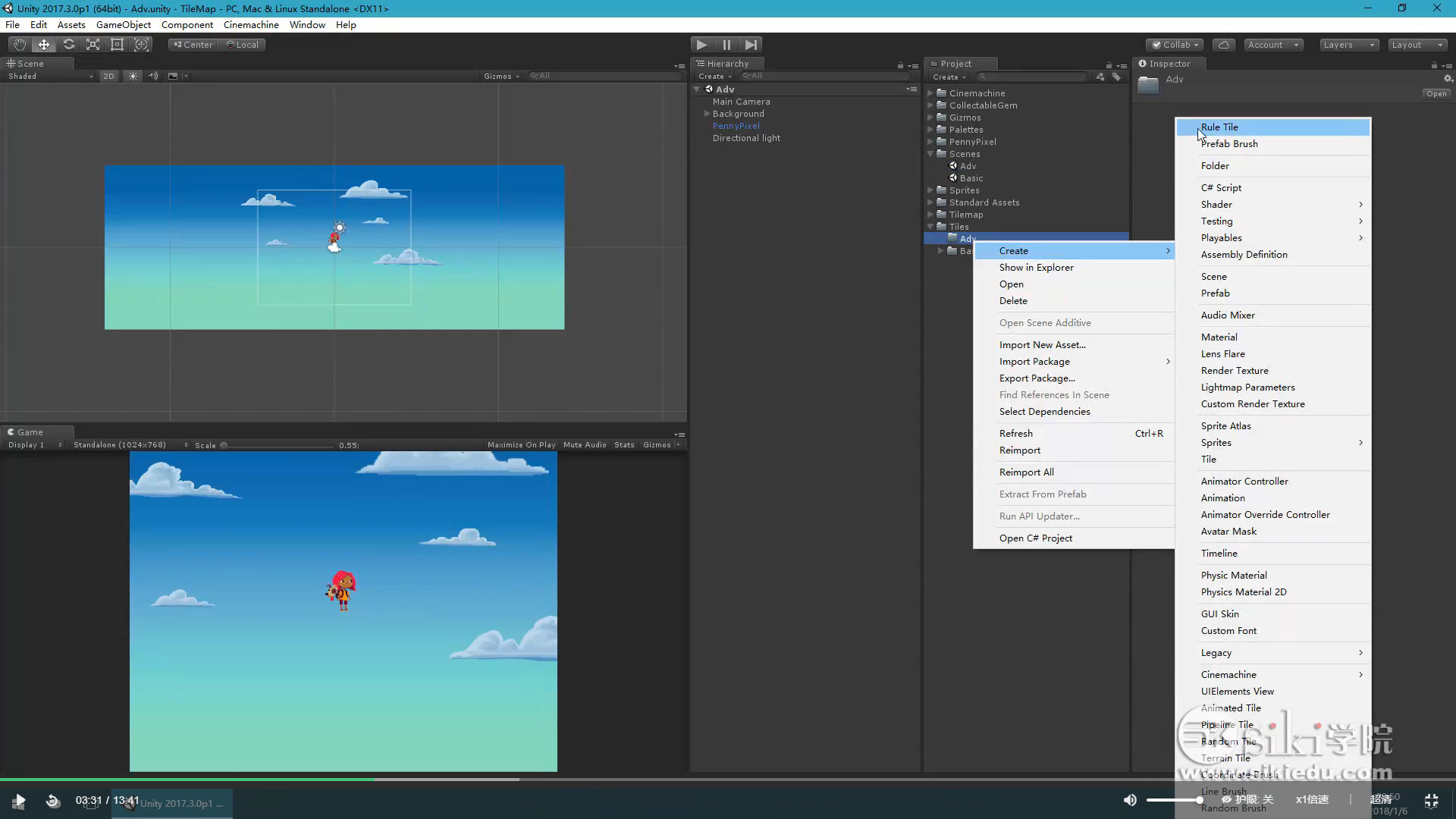
Task: Open the Display 1 dropdown
Action: click(35, 445)
